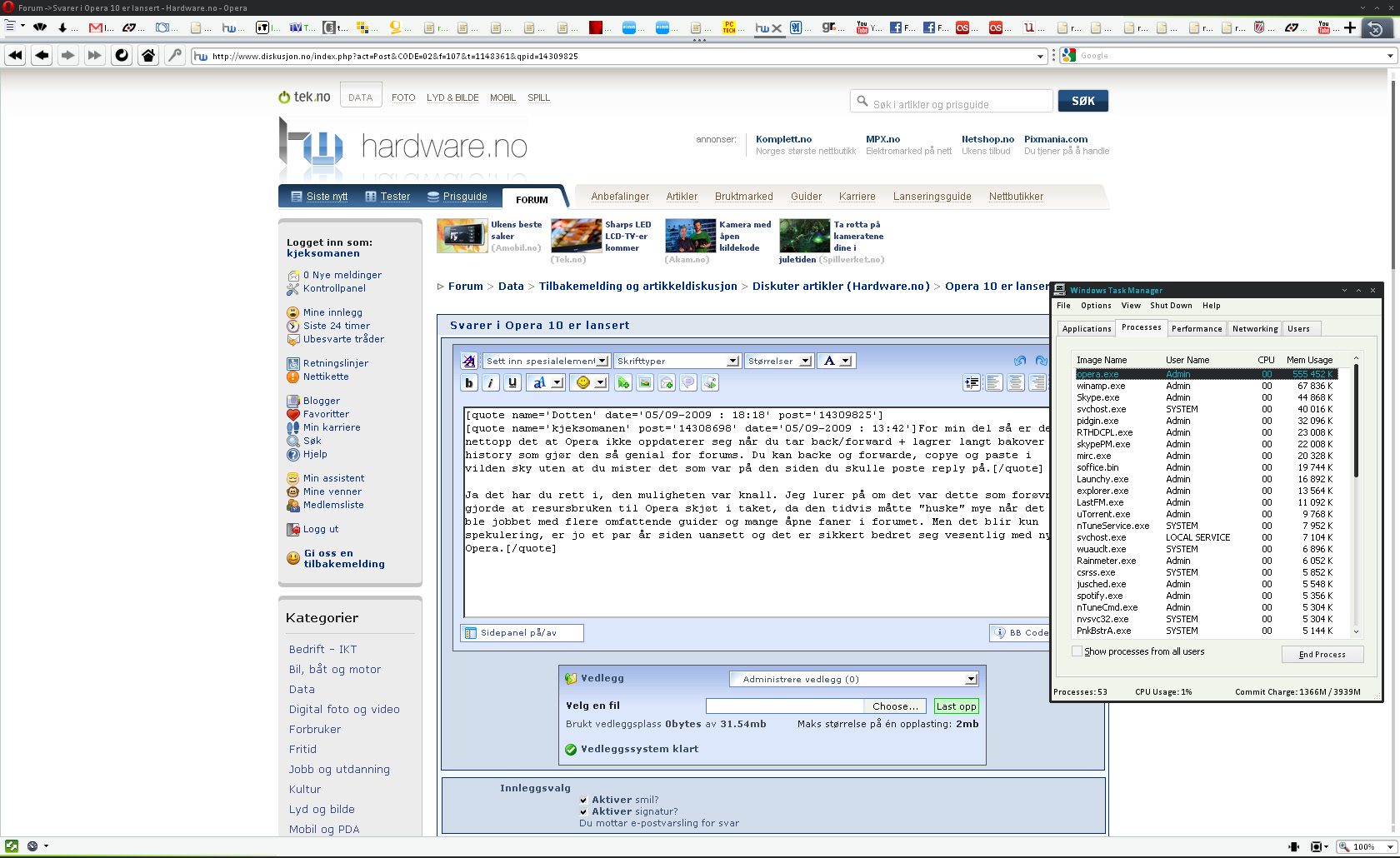Switch to Task Manager Networking tab

pos(1255,329)
